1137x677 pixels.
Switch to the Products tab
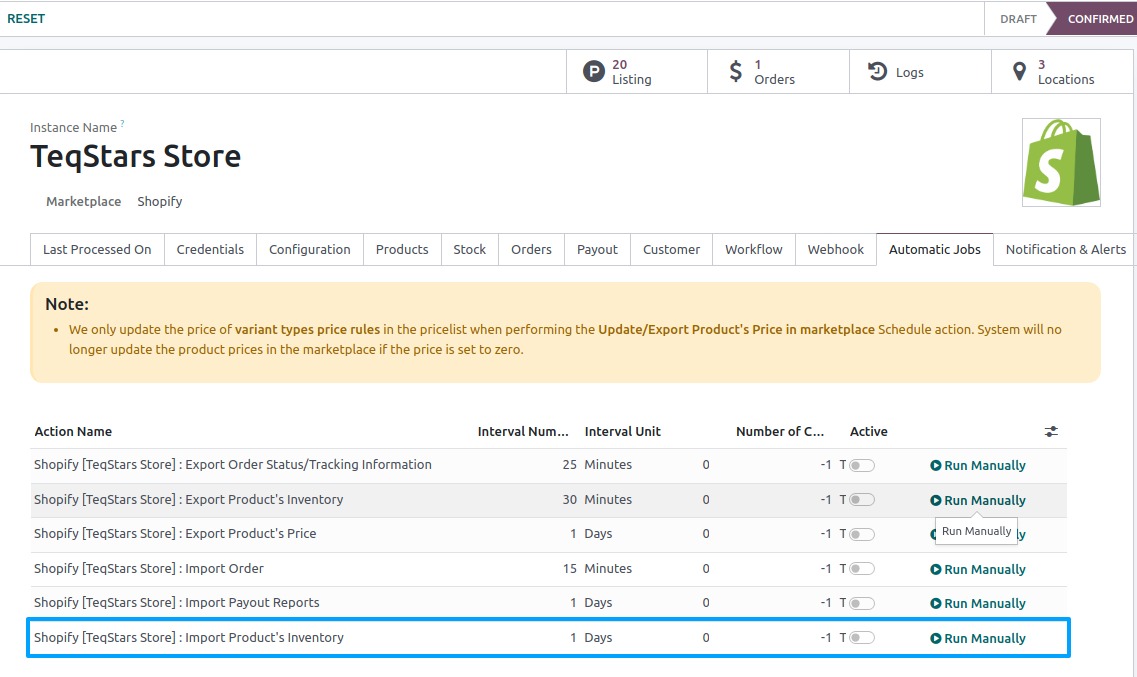click(x=402, y=249)
